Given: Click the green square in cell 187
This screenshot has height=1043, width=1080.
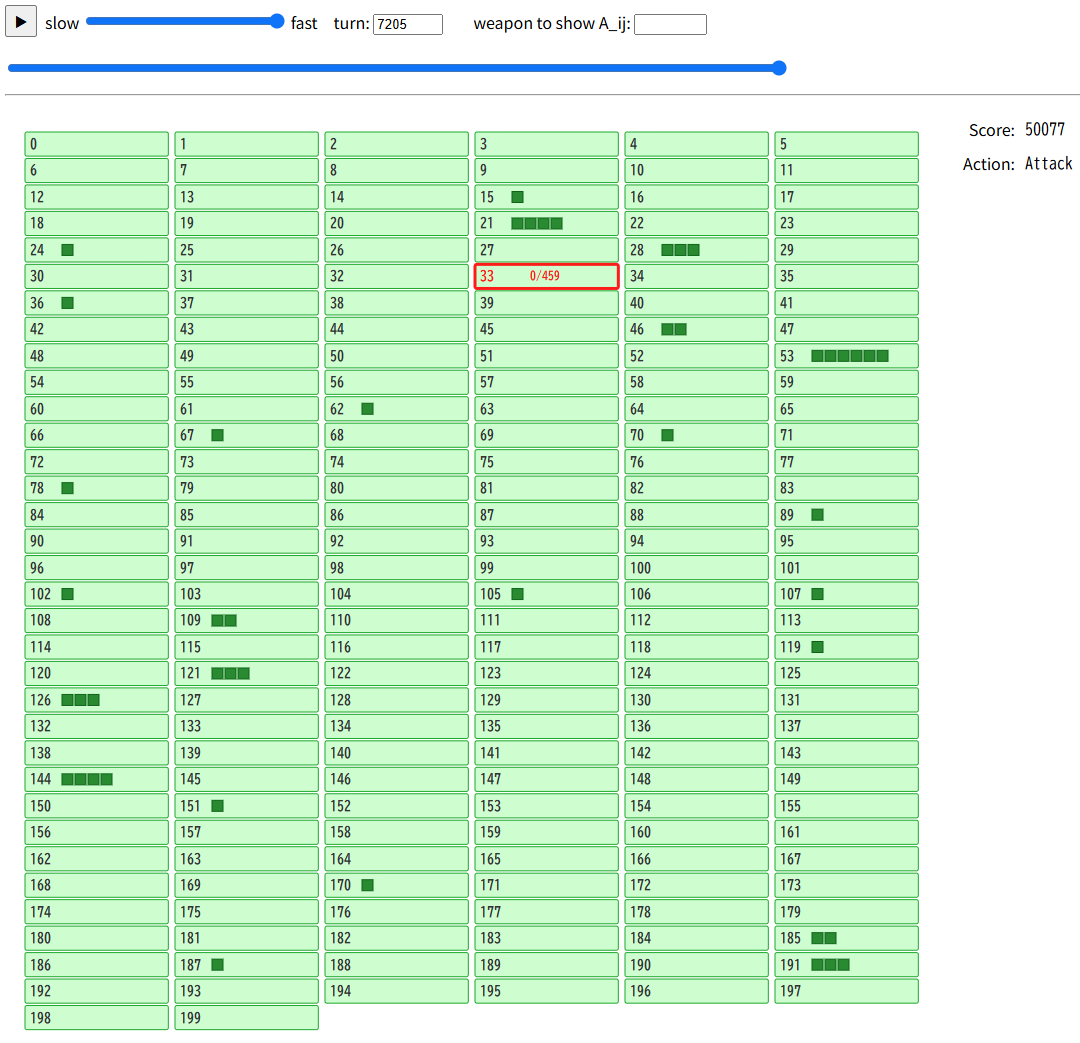Looking at the screenshot, I should [x=218, y=964].
